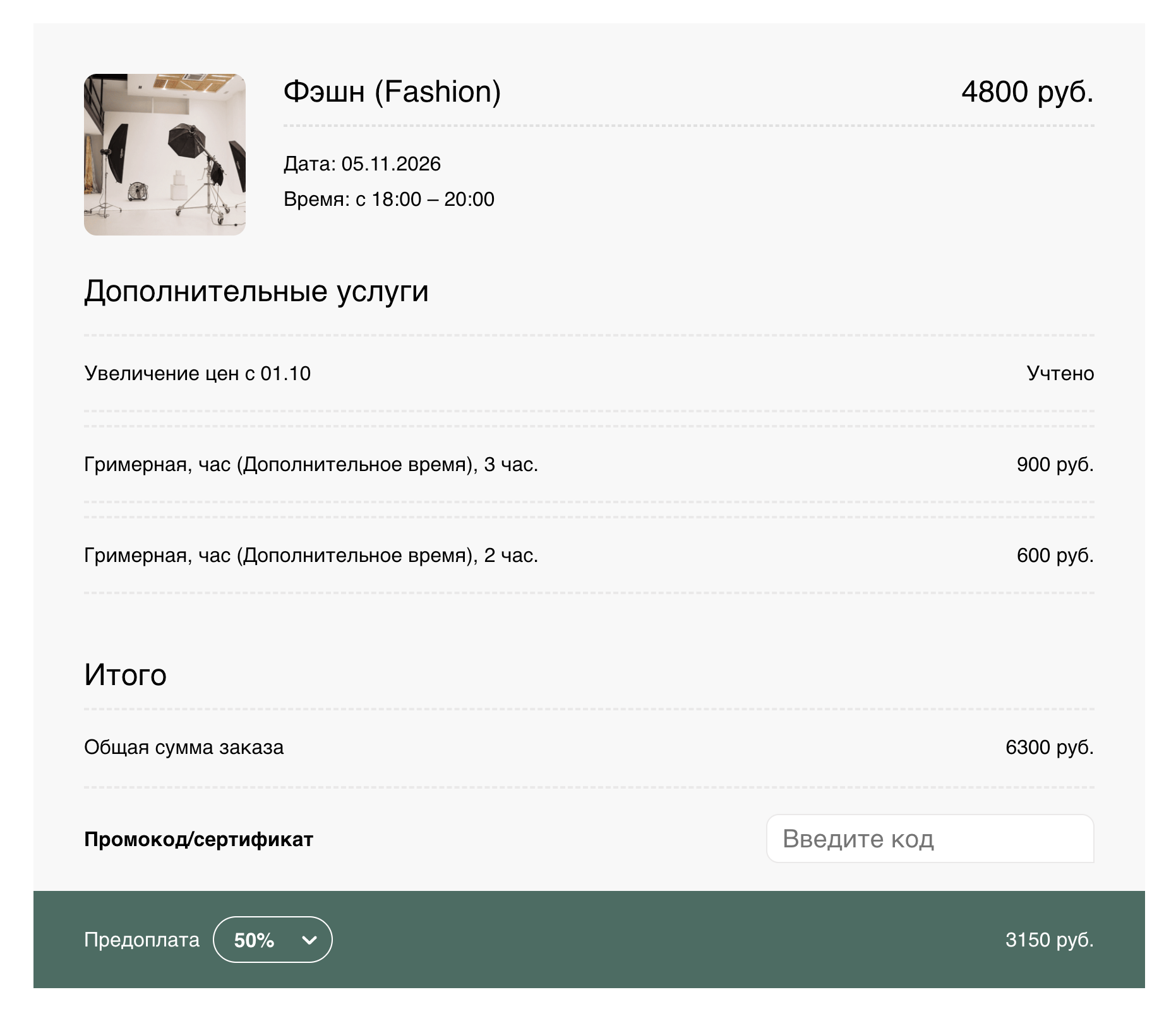Screen dimensions: 1176x1009
Task: Click the promo code input field
Action: 930,839
